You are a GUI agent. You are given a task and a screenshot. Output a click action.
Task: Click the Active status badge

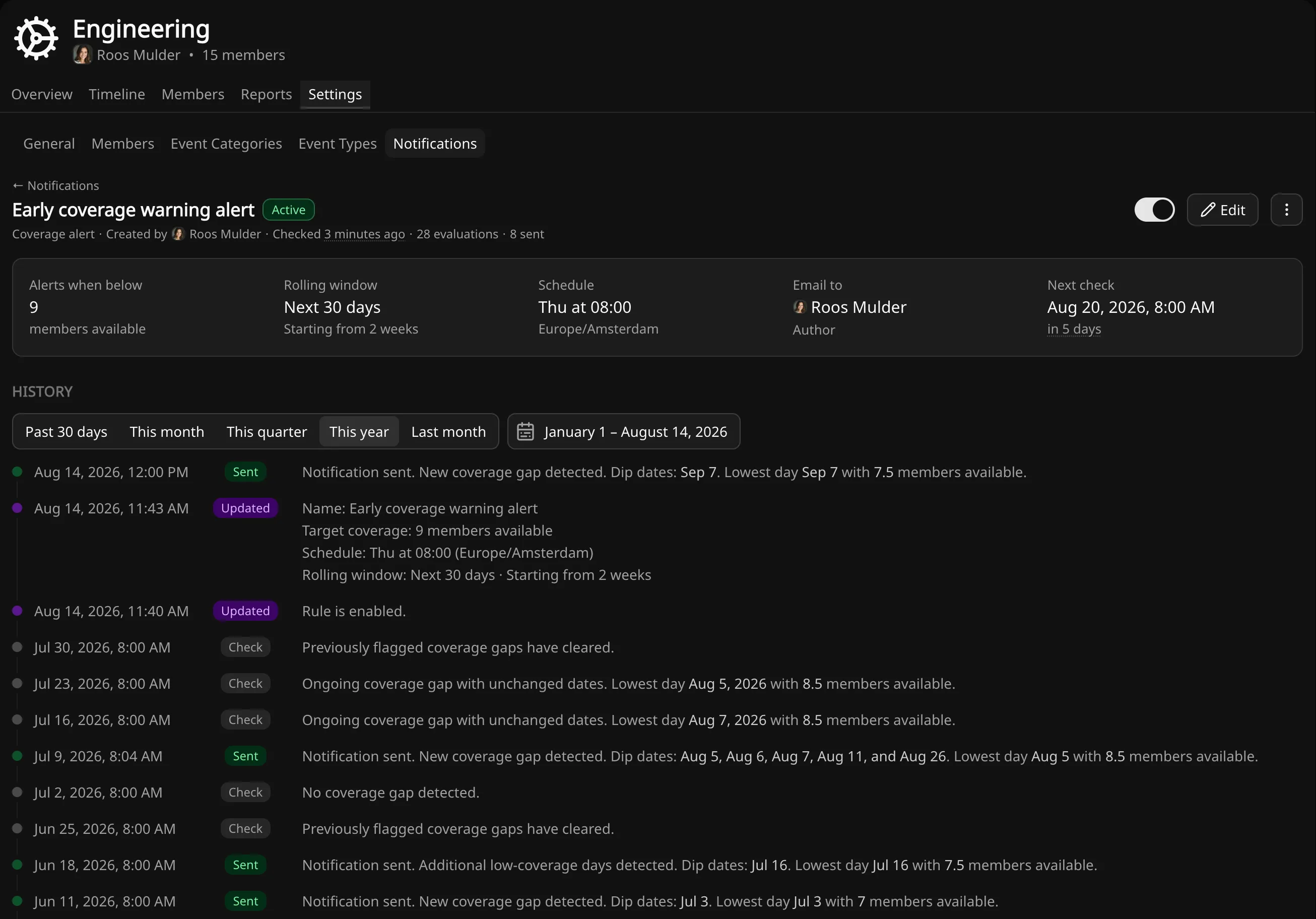pyautogui.click(x=288, y=210)
